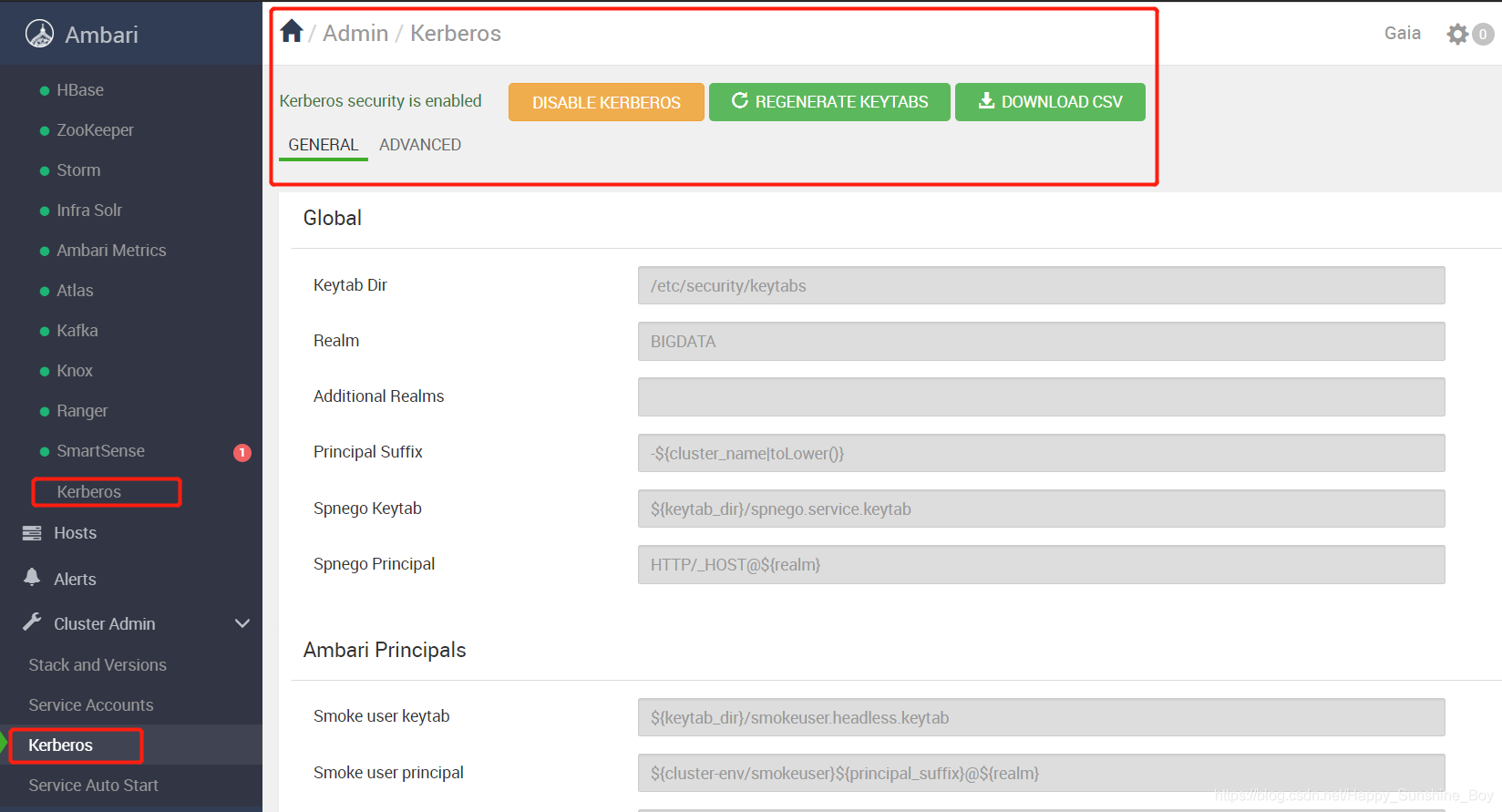Switch to the GENERAL tab
1502x812 pixels.
click(324, 145)
